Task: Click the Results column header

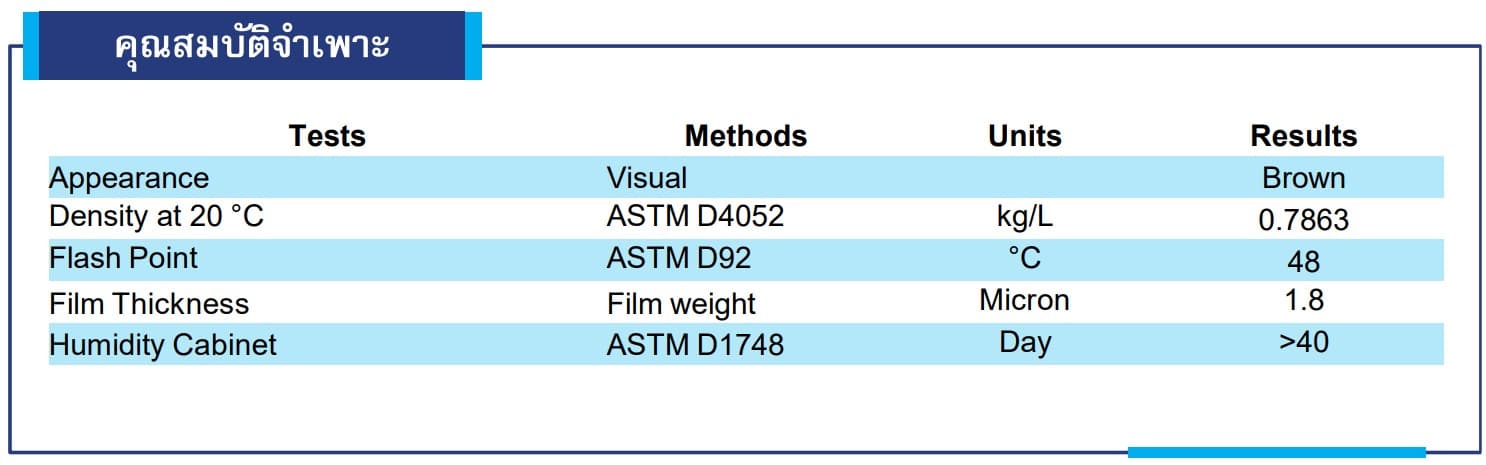Action: click(1303, 136)
